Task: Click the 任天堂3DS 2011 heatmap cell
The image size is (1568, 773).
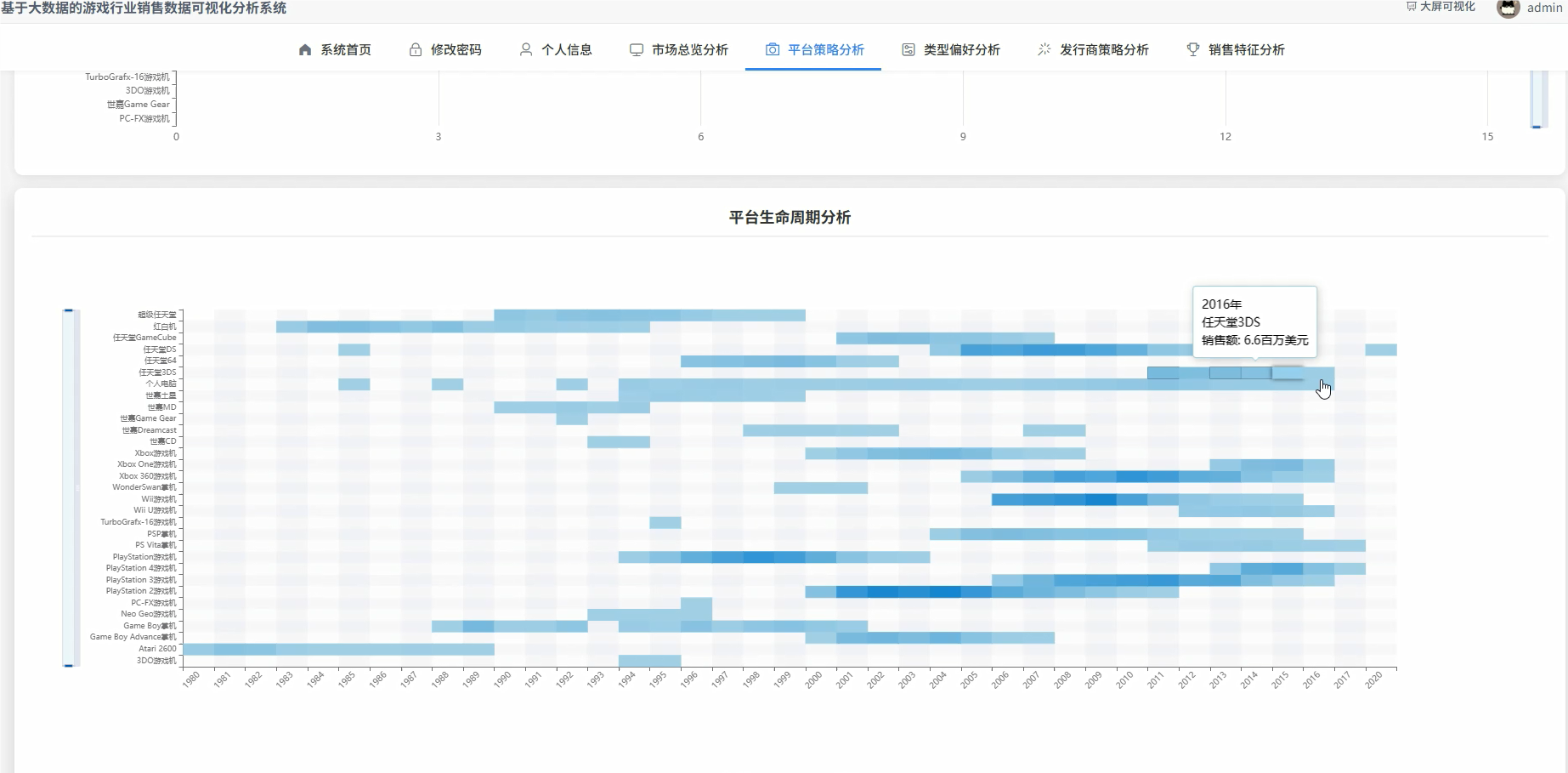Action: (1163, 372)
